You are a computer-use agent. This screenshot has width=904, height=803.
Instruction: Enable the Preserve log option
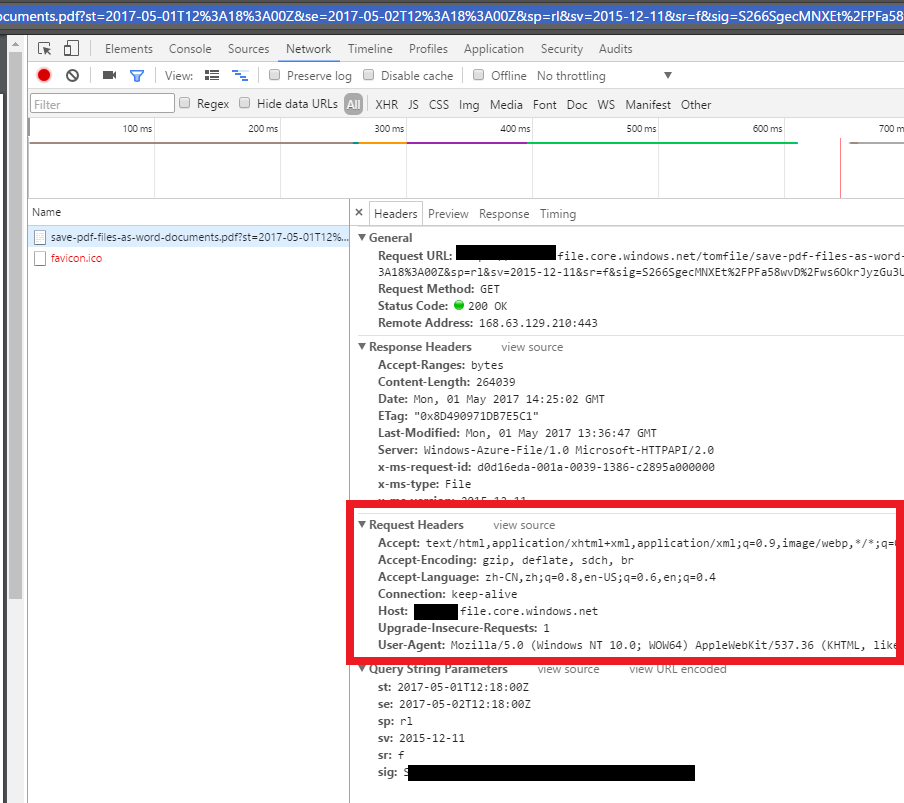[x=274, y=74]
